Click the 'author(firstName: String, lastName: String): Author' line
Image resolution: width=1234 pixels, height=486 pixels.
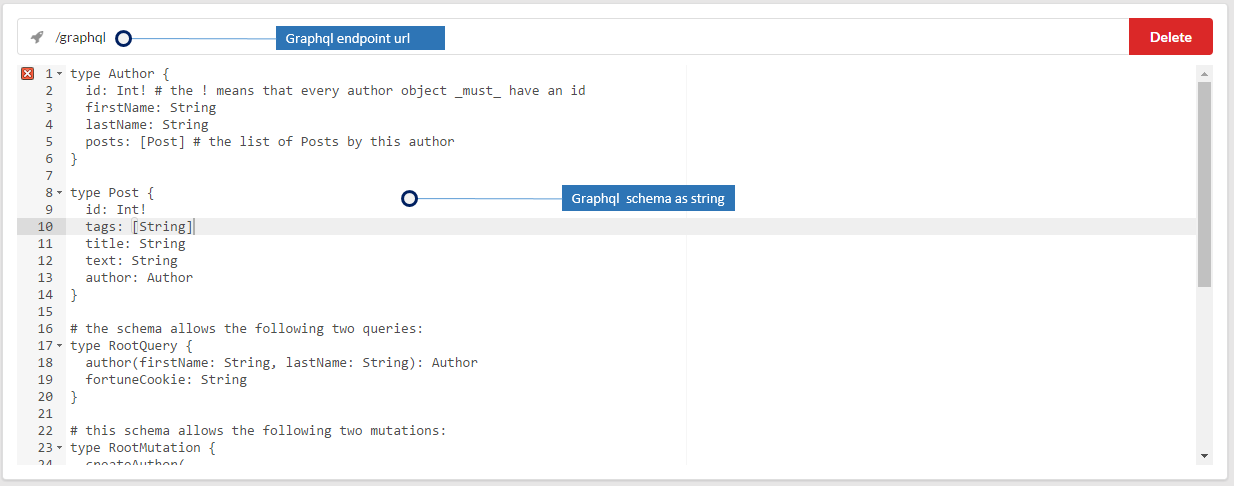[x=282, y=363]
